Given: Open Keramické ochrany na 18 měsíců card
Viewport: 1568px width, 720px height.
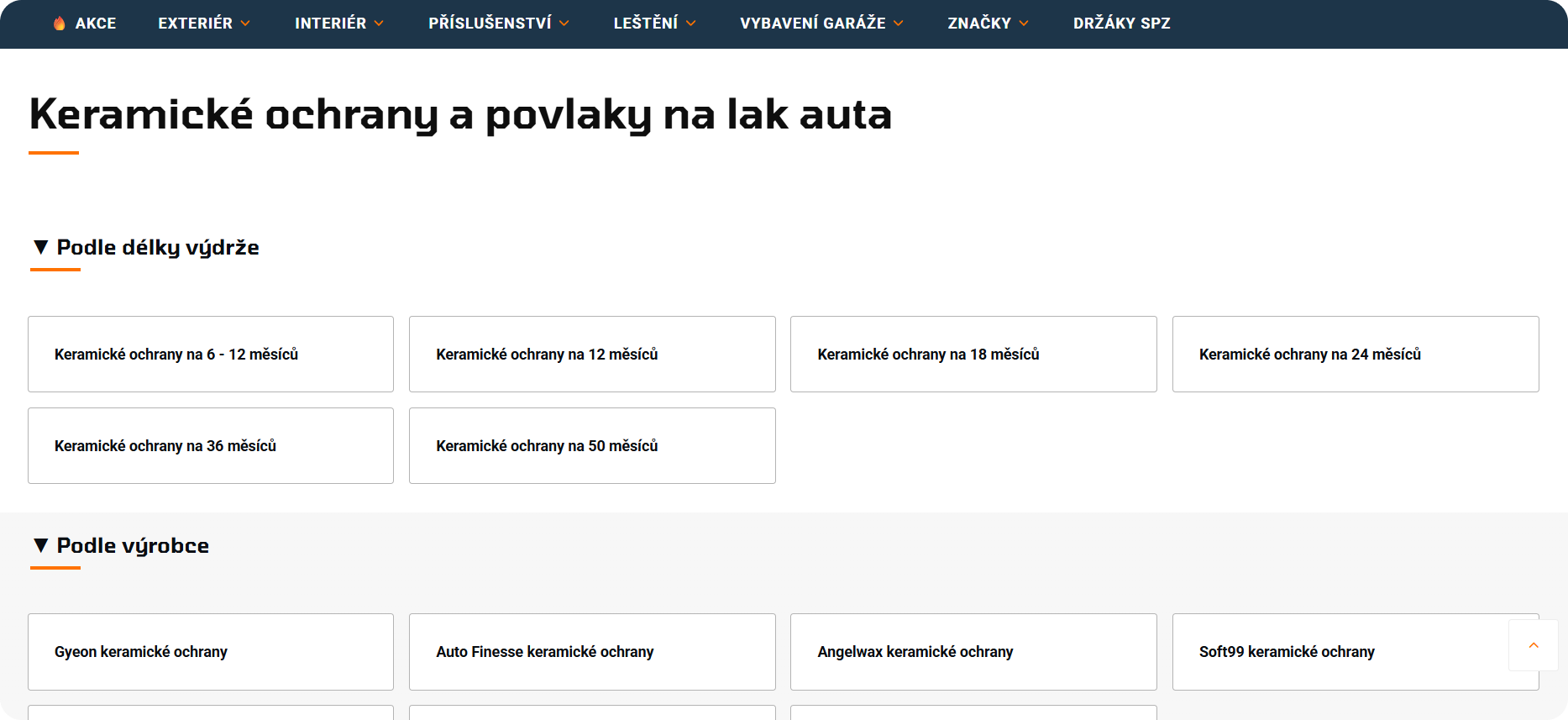Looking at the screenshot, I should (x=973, y=354).
